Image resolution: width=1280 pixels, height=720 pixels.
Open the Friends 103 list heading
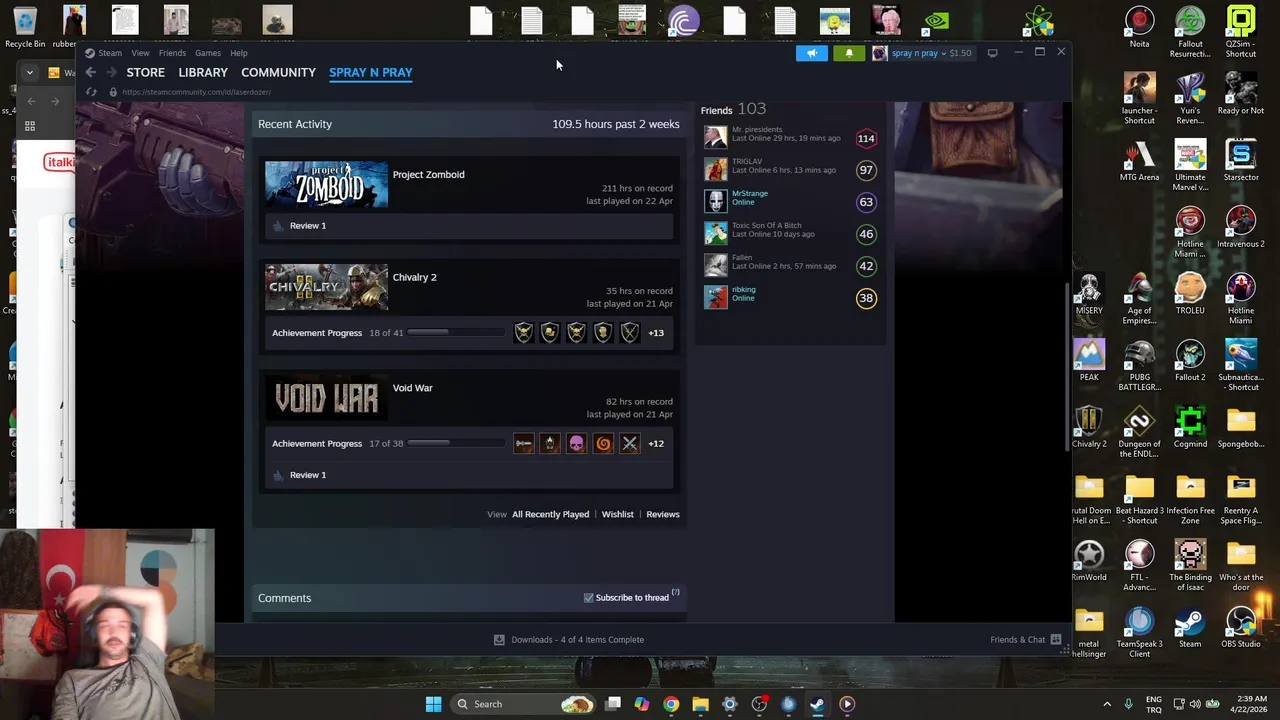pos(733,109)
